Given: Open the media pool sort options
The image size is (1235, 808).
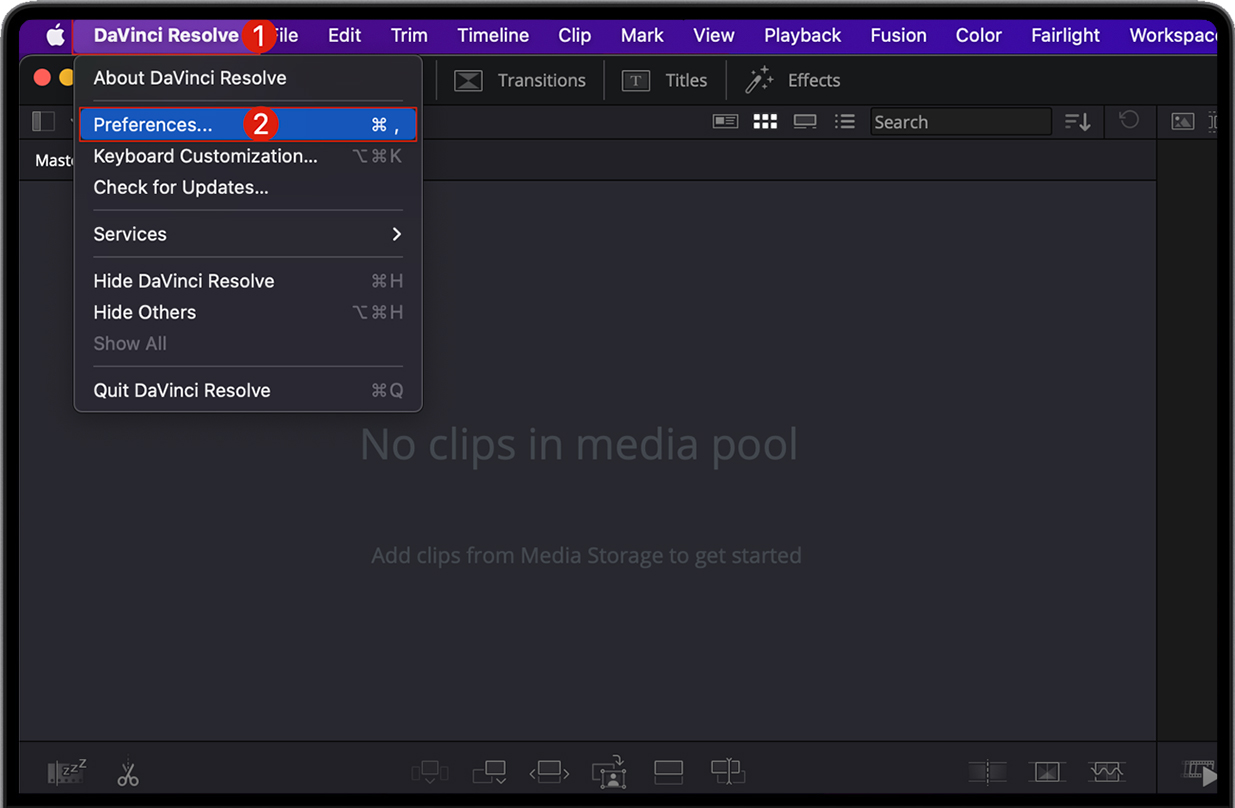Looking at the screenshot, I should [1077, 122].
